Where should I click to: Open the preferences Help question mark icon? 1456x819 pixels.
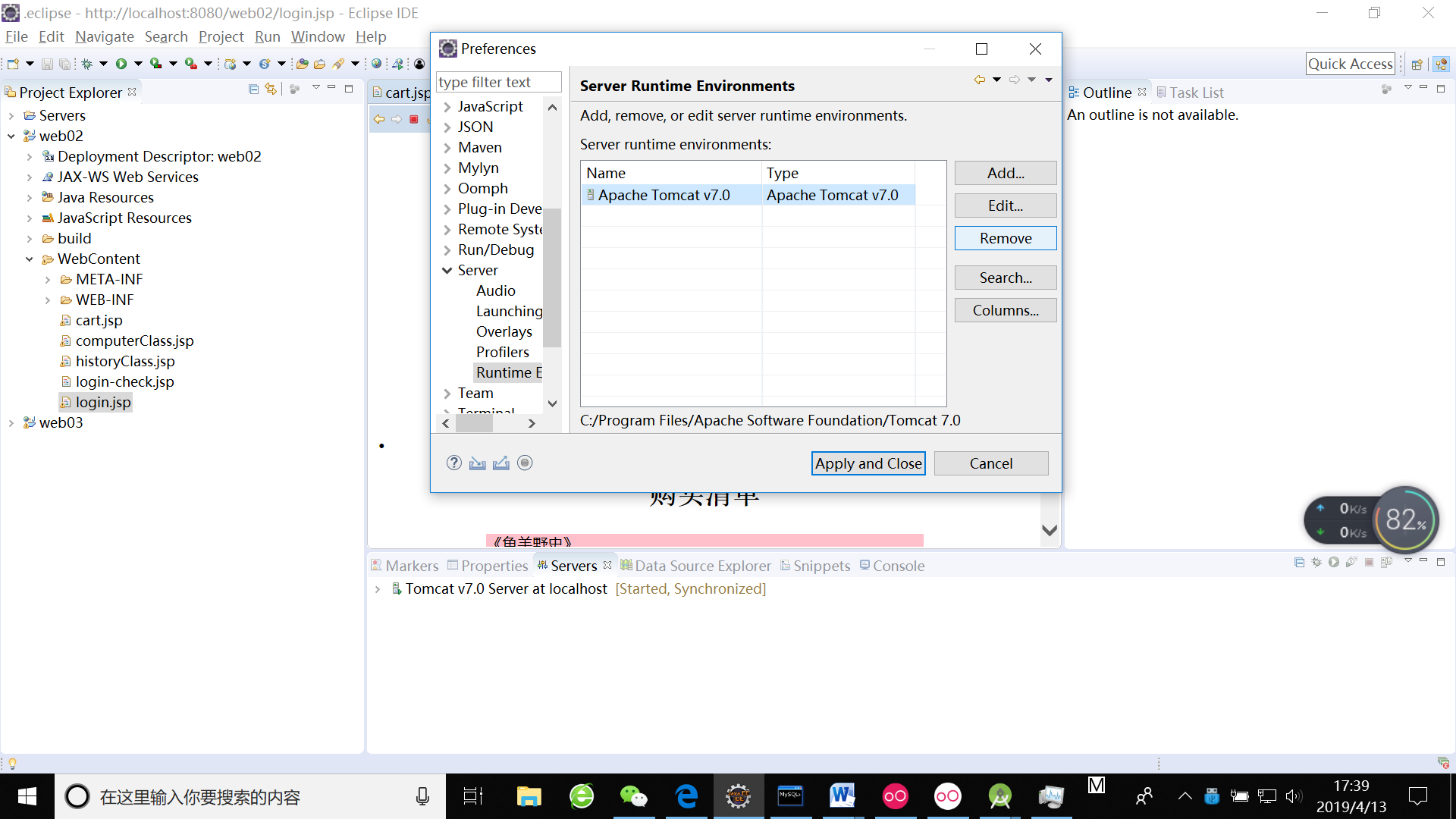[x=453, y=463]
